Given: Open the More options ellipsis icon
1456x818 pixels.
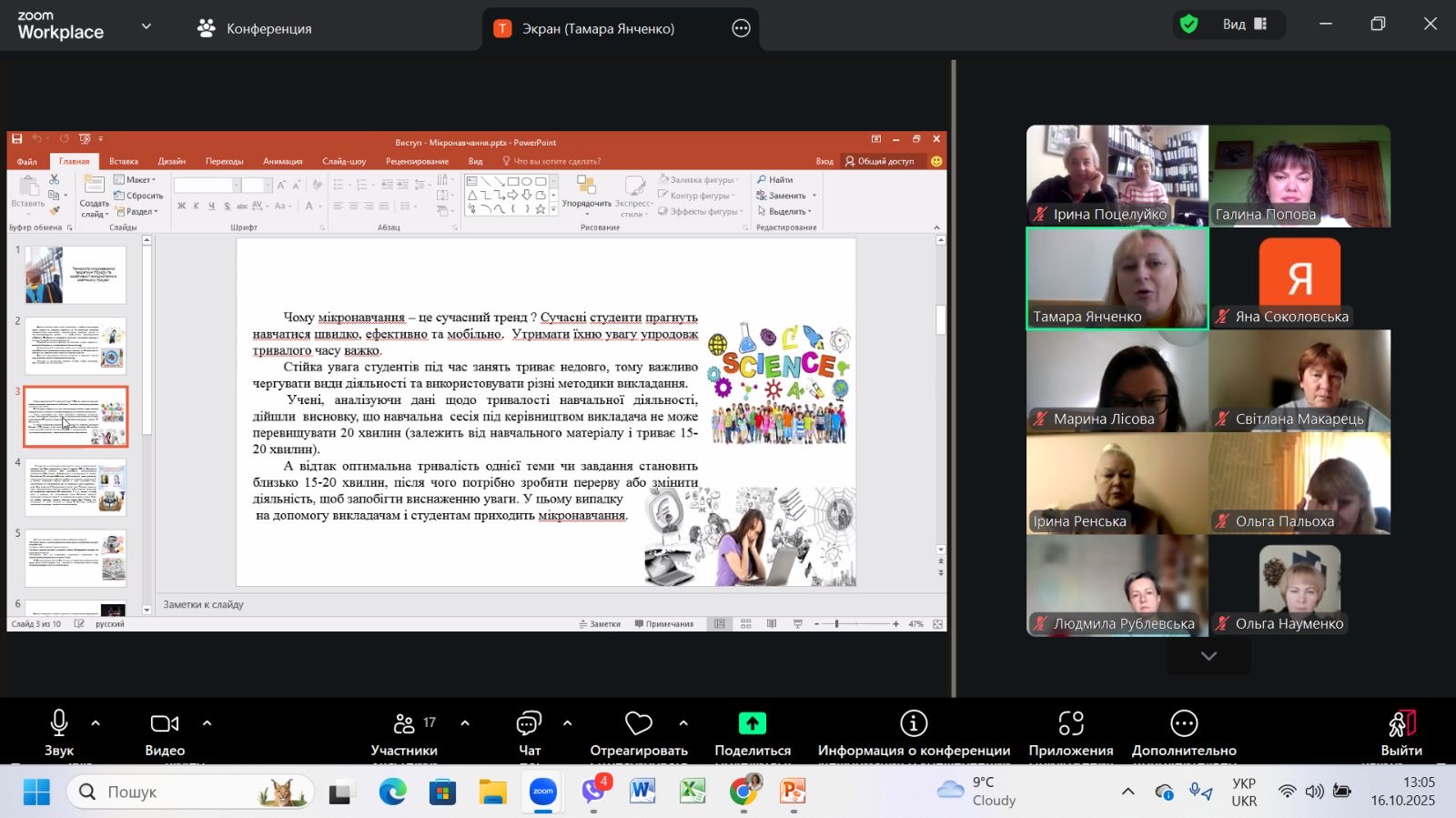Looking at the screenshot, I should pyautogui.click(x=1183, y=724).
